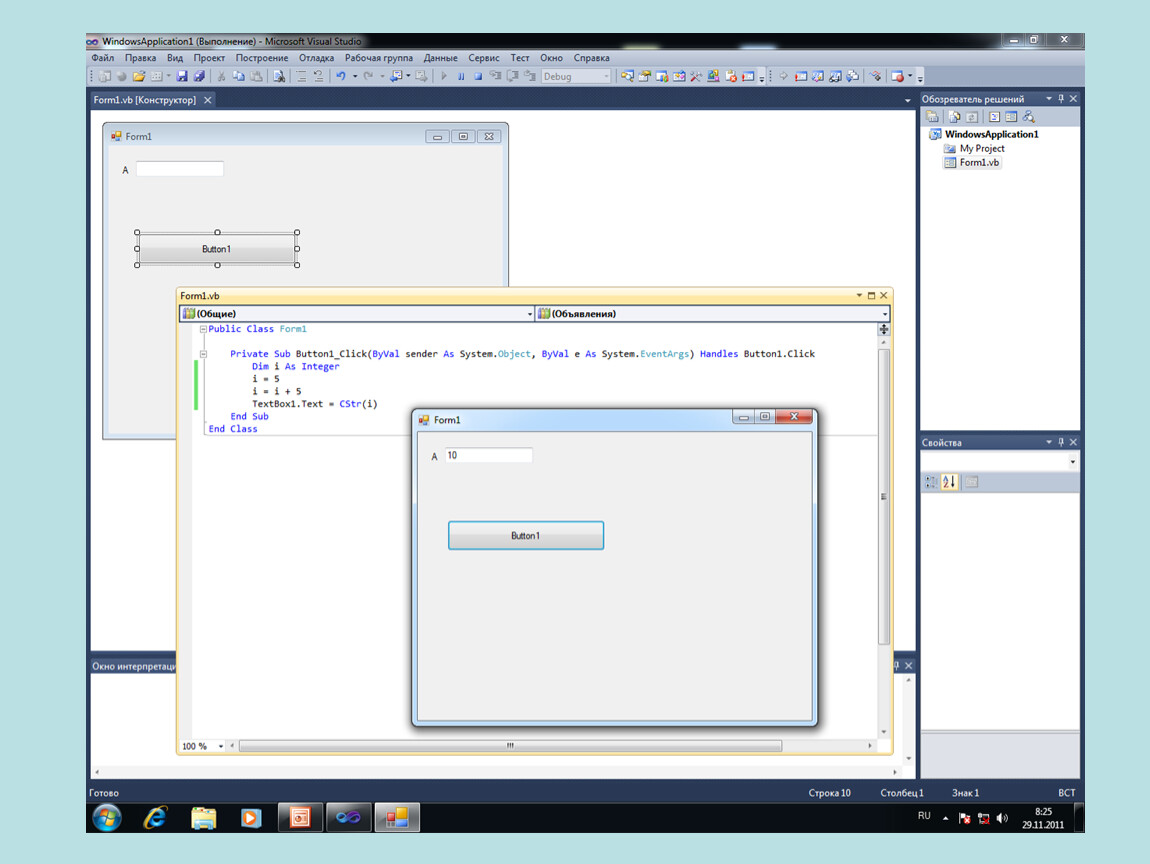Click the Open File folder icon in toolbar
The height and width of the screenshot is (864, 1150).
click(x=139, y=76)
